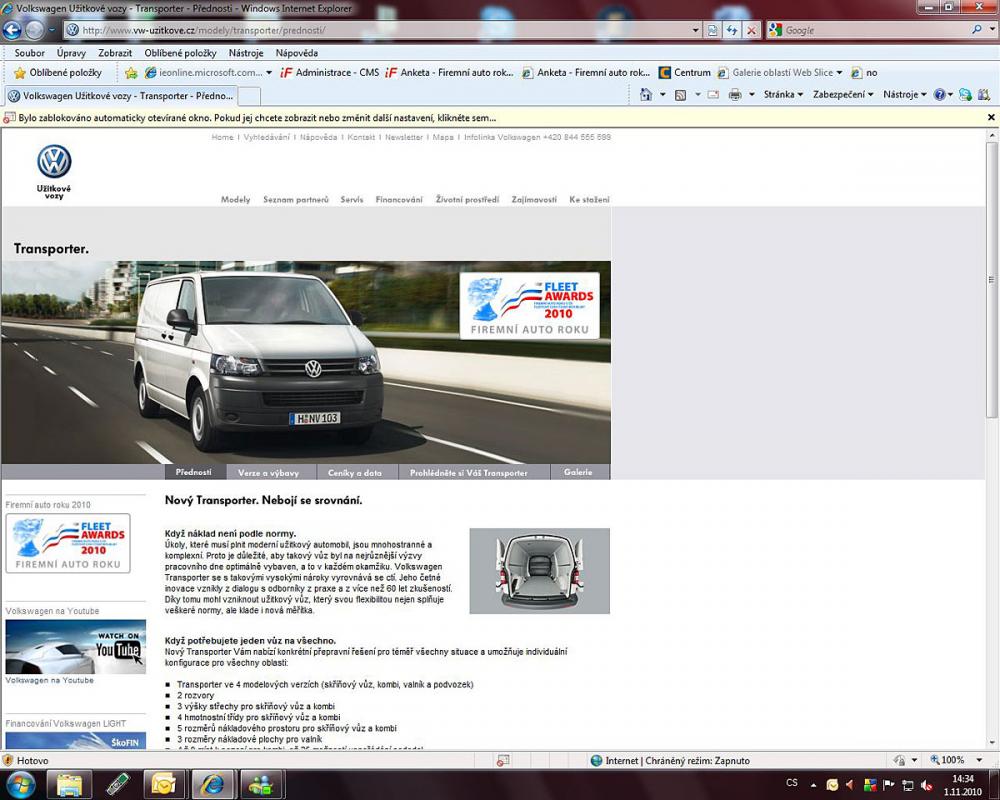Click the browser tab for Volkswagen Užitkové vozy
1000x800 pixels.
121,96
